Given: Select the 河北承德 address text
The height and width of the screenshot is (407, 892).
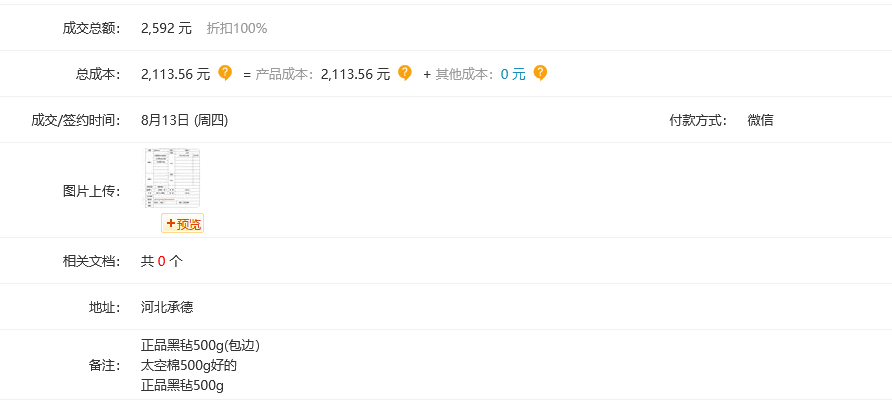Looking at the screenshot, I should click(x=167, y=308).
